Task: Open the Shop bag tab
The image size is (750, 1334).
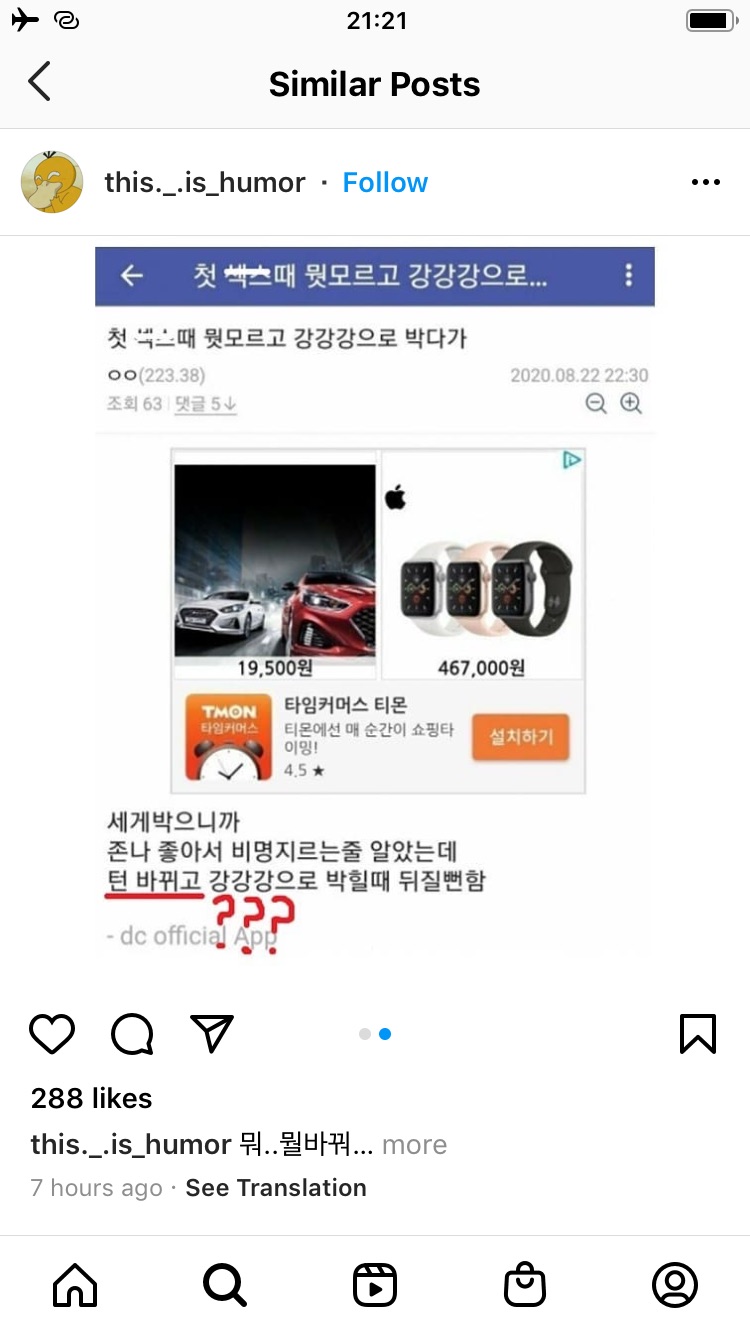Action: click(525, 1285)
